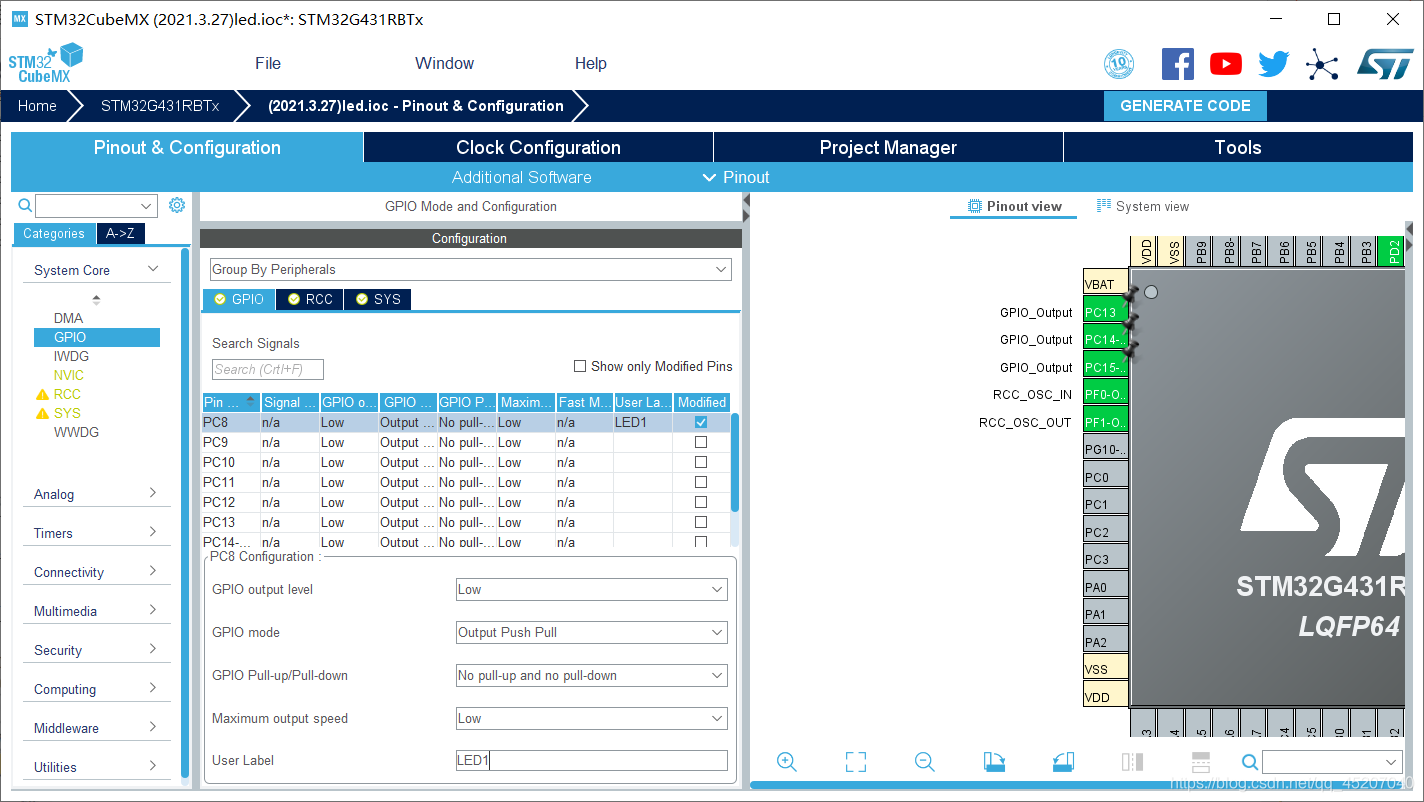The width and height of the screenshot is (1424, 802).
Task: Click the VBAT pin on the chip
Action: [1106, 284]
